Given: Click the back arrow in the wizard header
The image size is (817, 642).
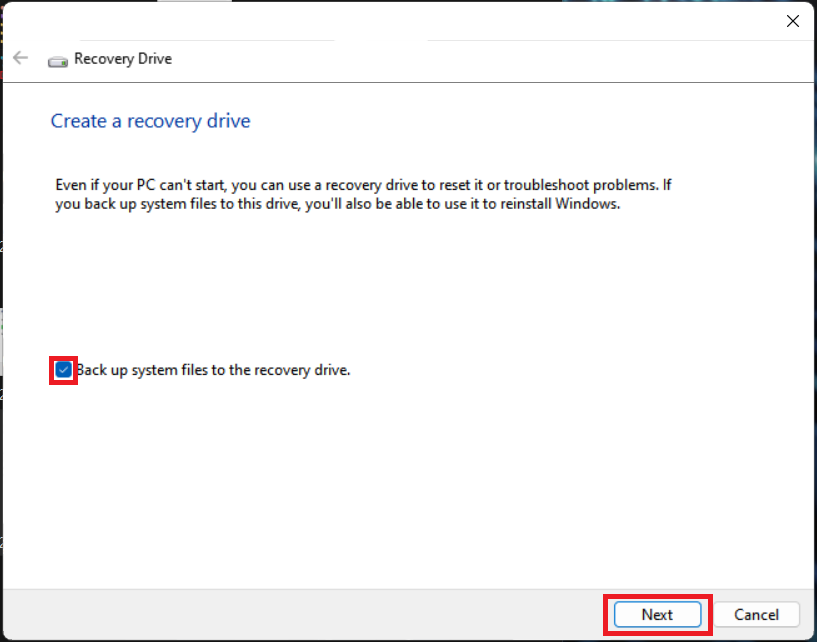Looking at the screenshot, I should point(20,58).
